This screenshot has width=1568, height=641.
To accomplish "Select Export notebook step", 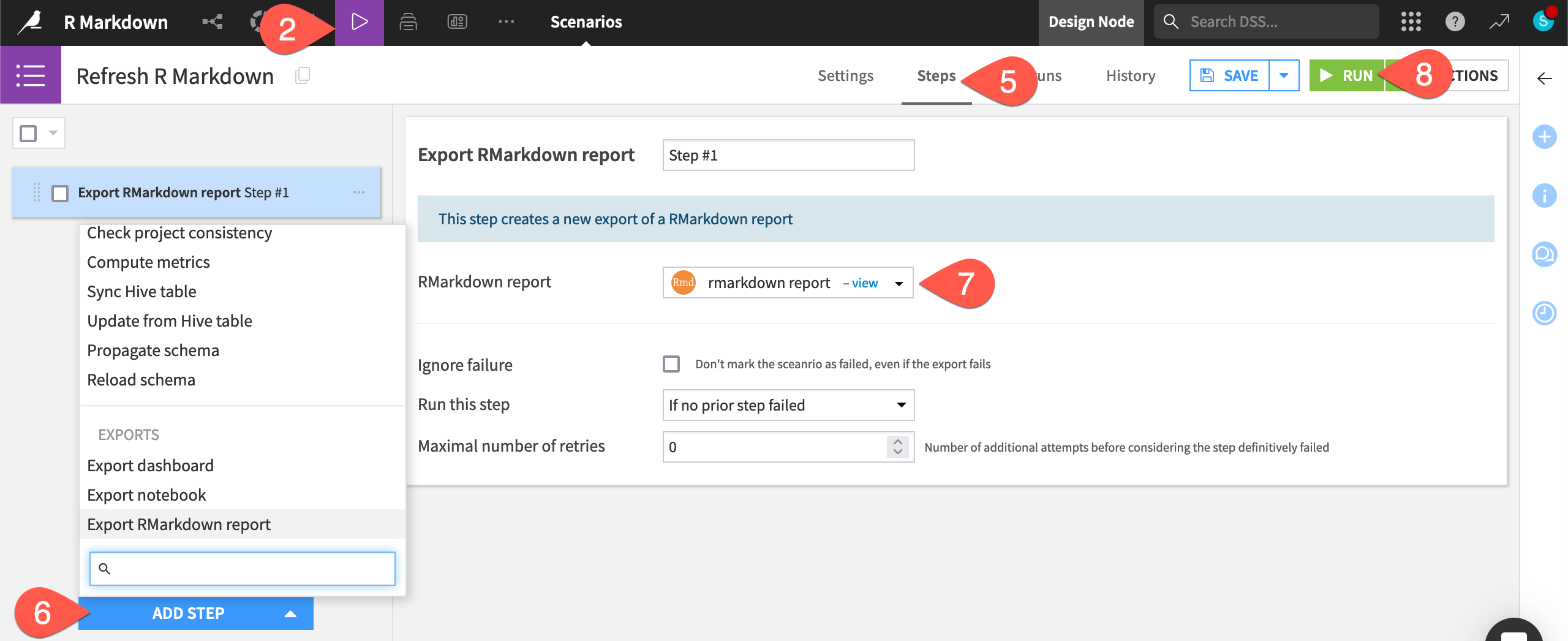I will click(x=146, y=495).
